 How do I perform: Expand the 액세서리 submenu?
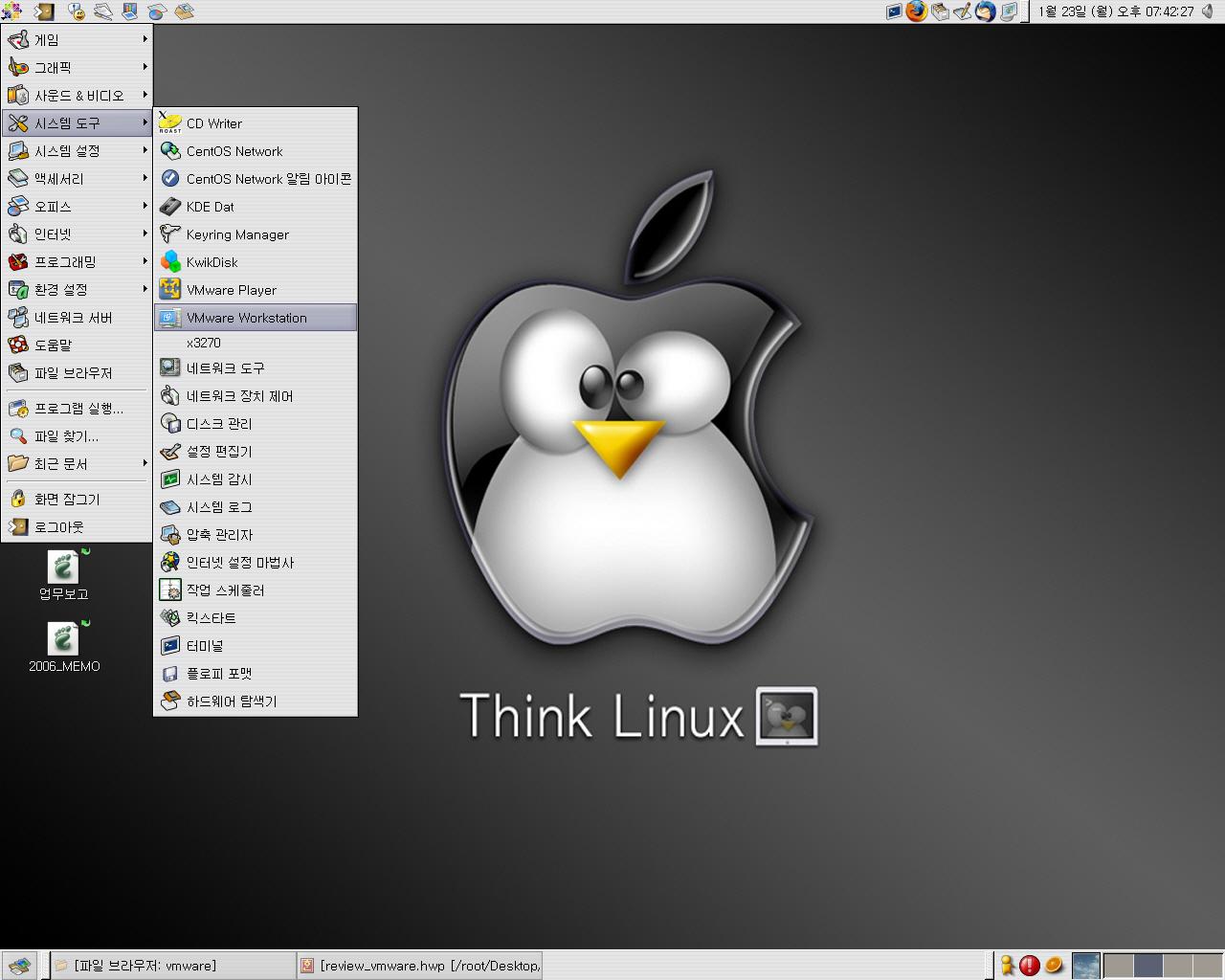pos(77,178)
